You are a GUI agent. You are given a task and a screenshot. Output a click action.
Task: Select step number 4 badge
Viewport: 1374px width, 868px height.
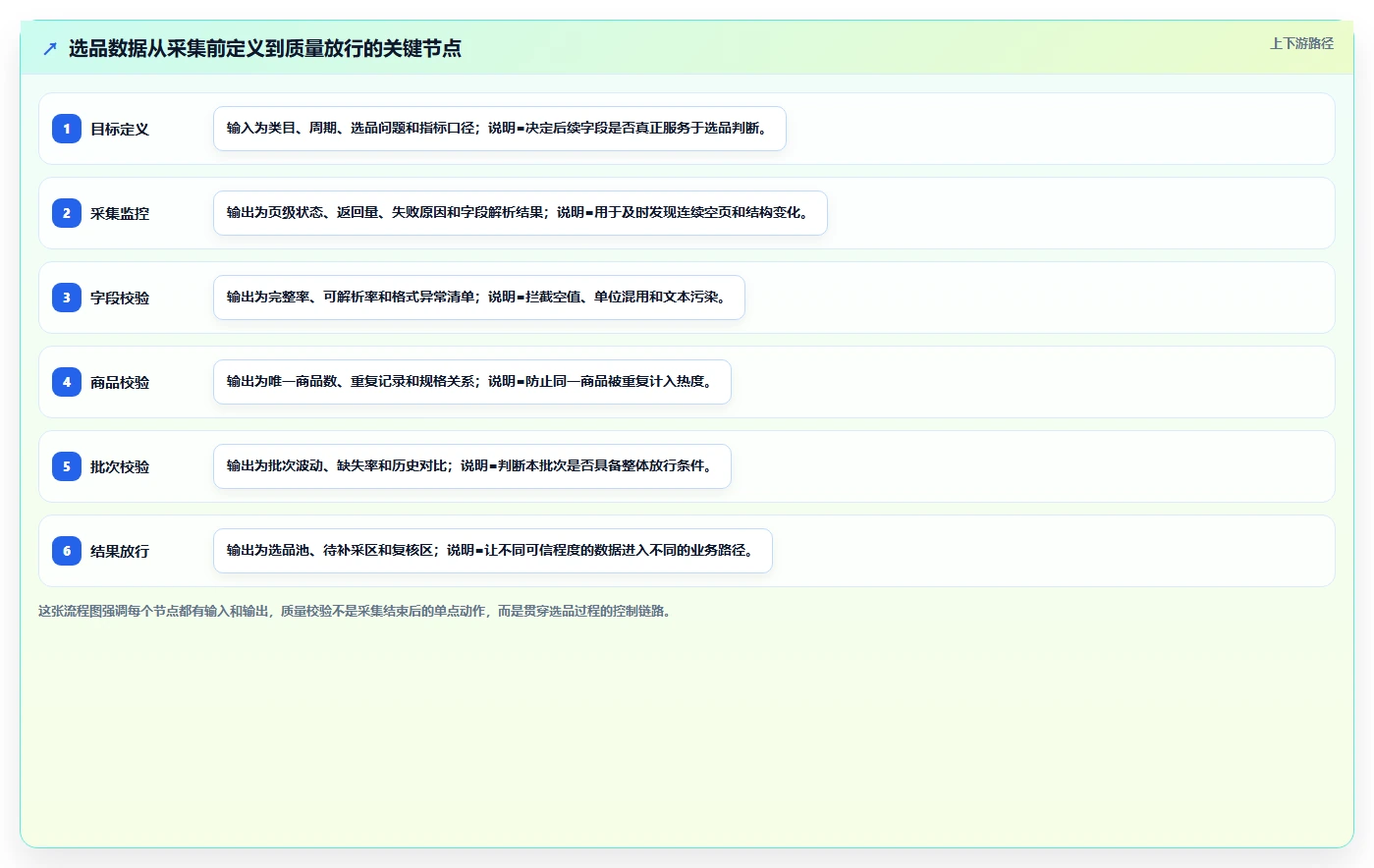pos(67,382)
